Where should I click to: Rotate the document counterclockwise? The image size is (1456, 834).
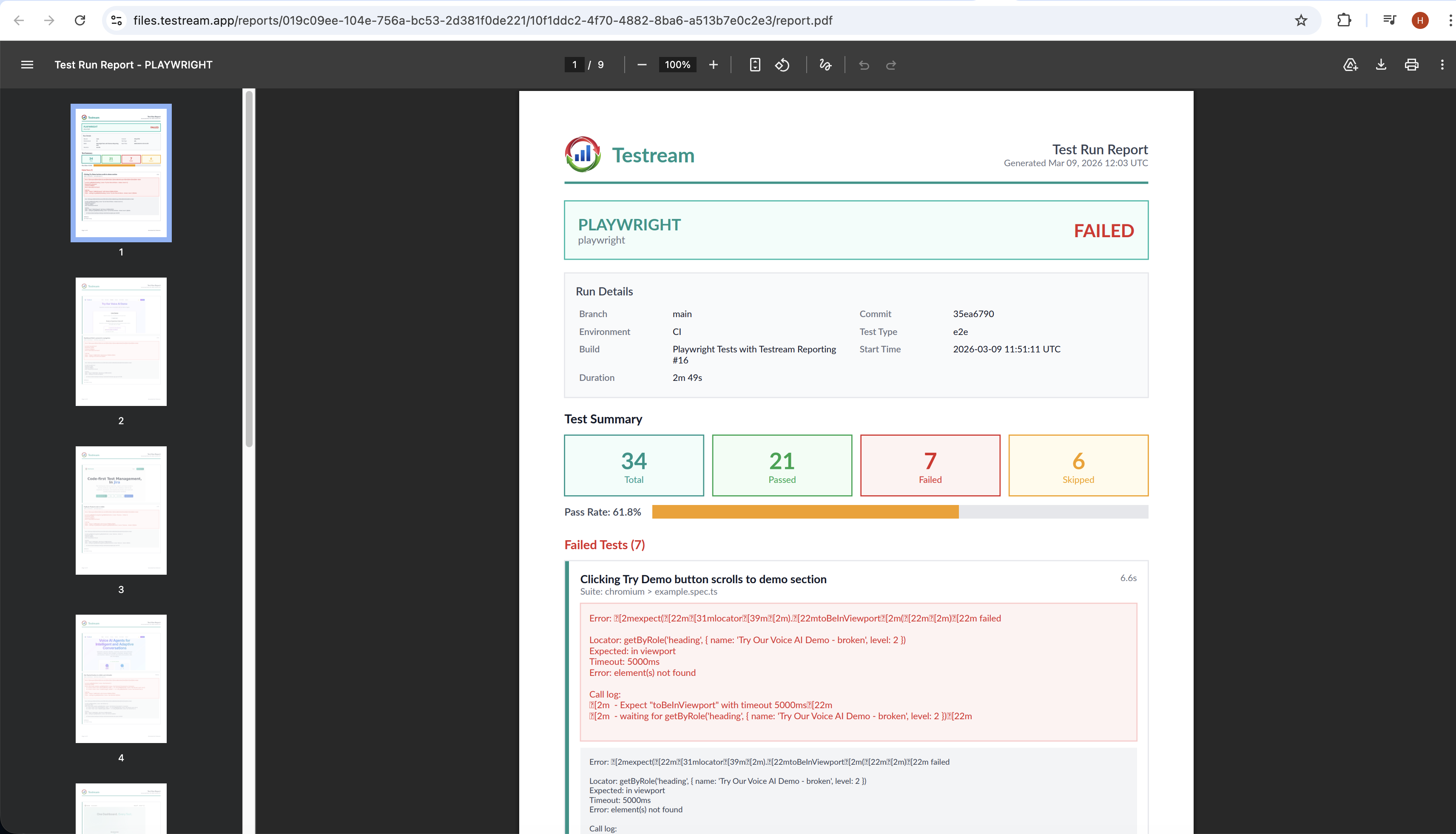pyautogui.click(x=782, y=65)
